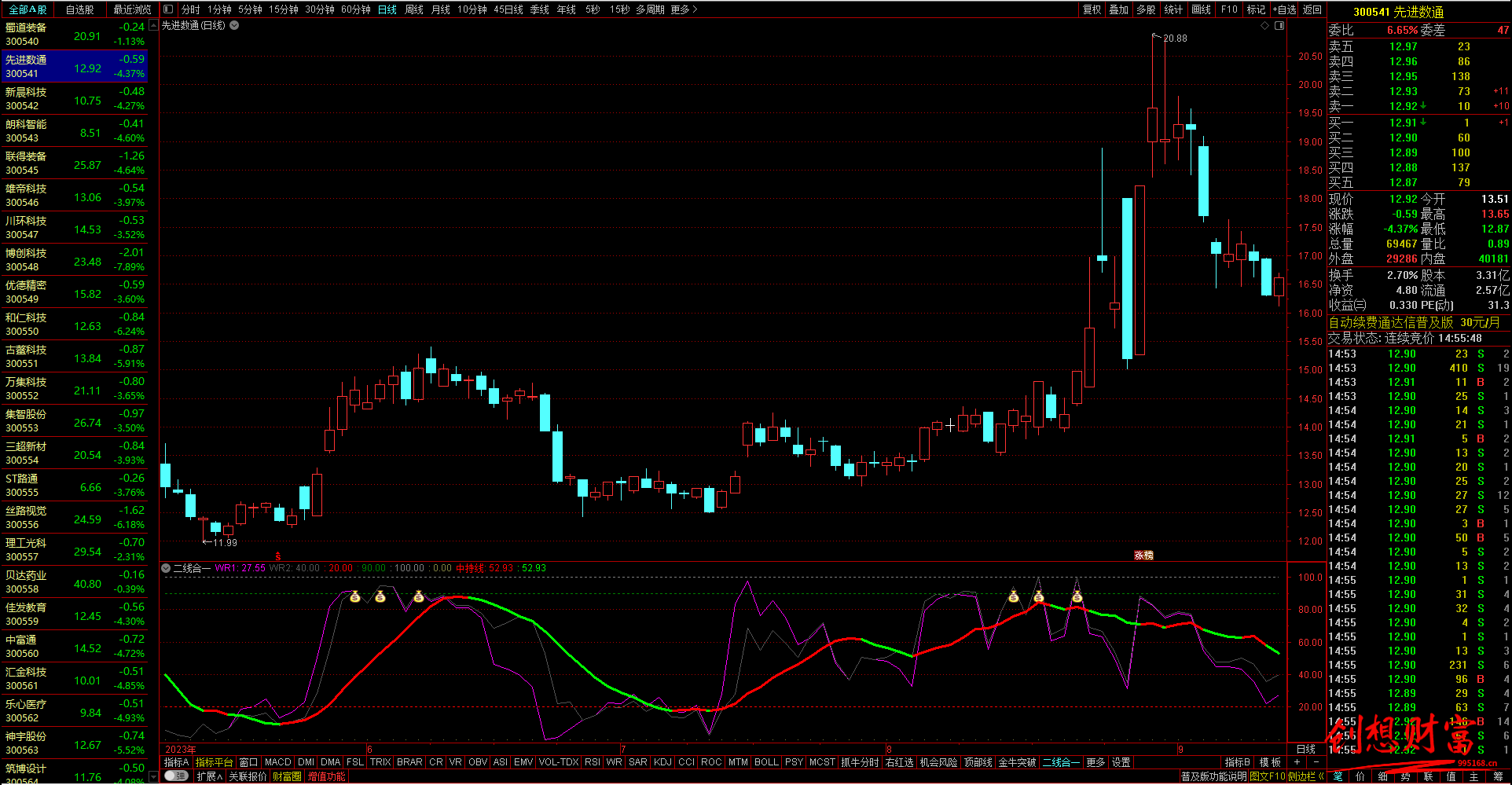Image resolution: width=1512 pixels, height=785 pixels.
Task: Expand the 扩展 menu
Action: click(x=209, y=776)
